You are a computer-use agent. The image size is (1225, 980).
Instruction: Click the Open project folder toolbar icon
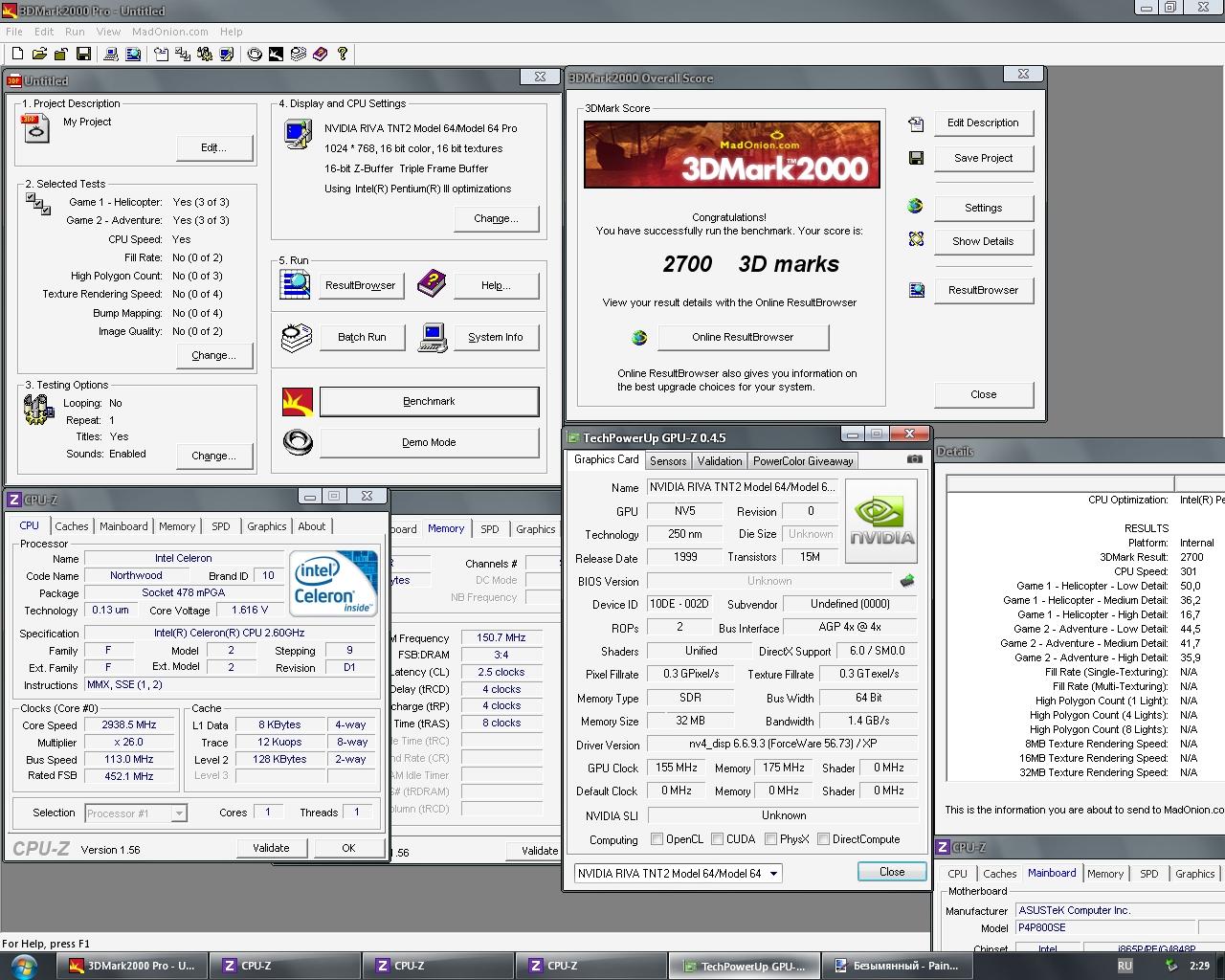[39, 55]
